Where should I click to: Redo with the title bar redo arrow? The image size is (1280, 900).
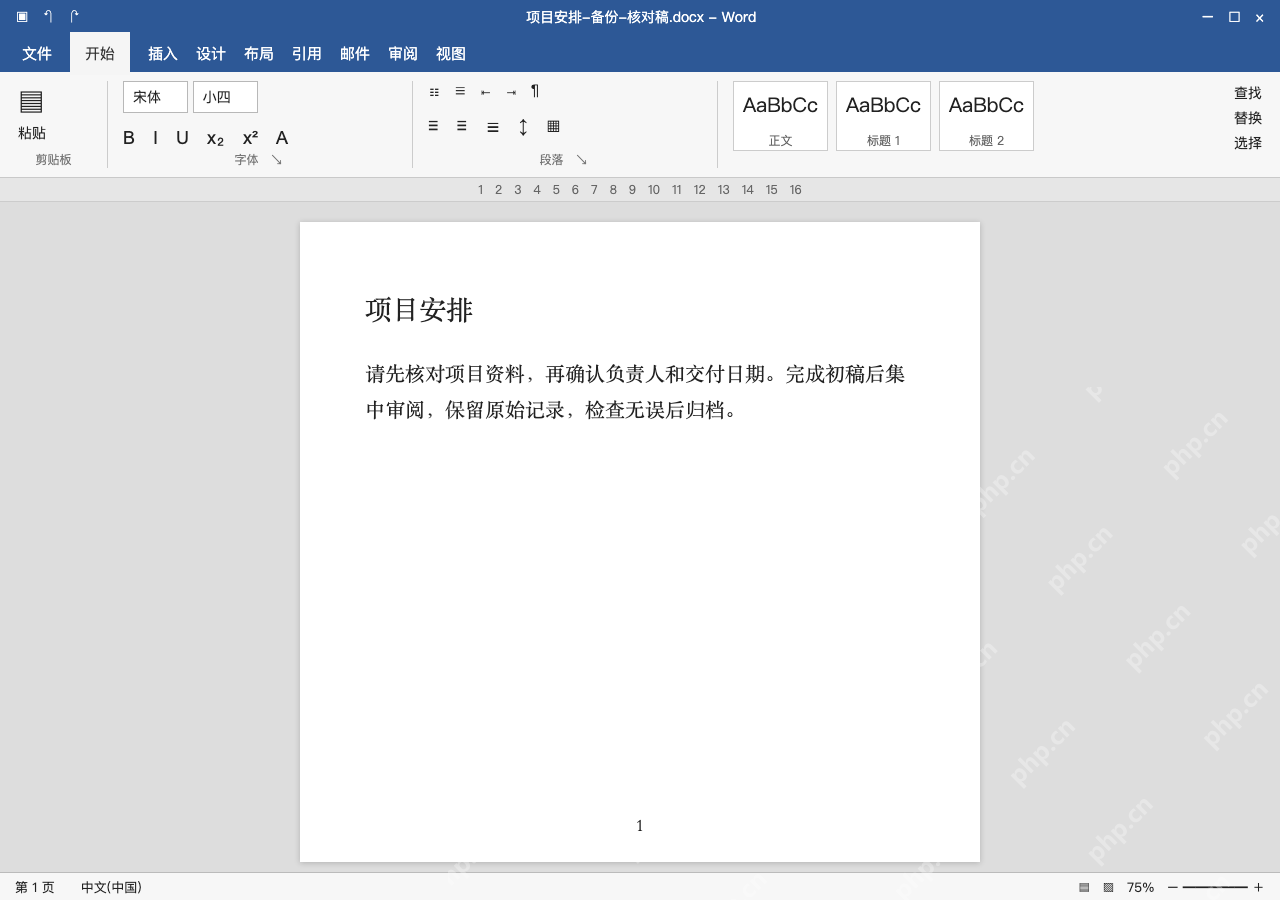tap(74, 16)
